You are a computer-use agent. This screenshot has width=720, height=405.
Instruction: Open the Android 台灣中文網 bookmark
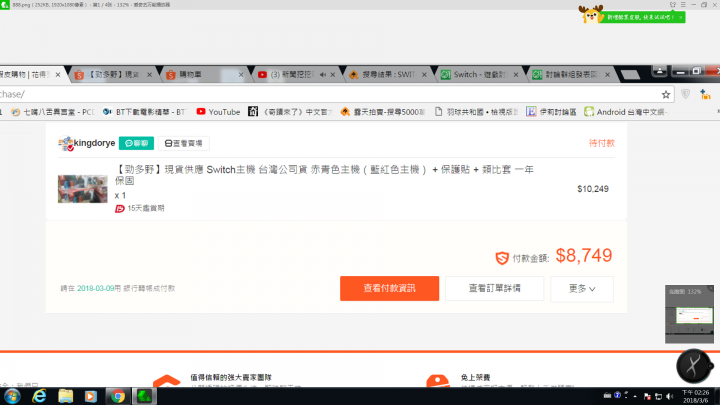pos(627,112)
